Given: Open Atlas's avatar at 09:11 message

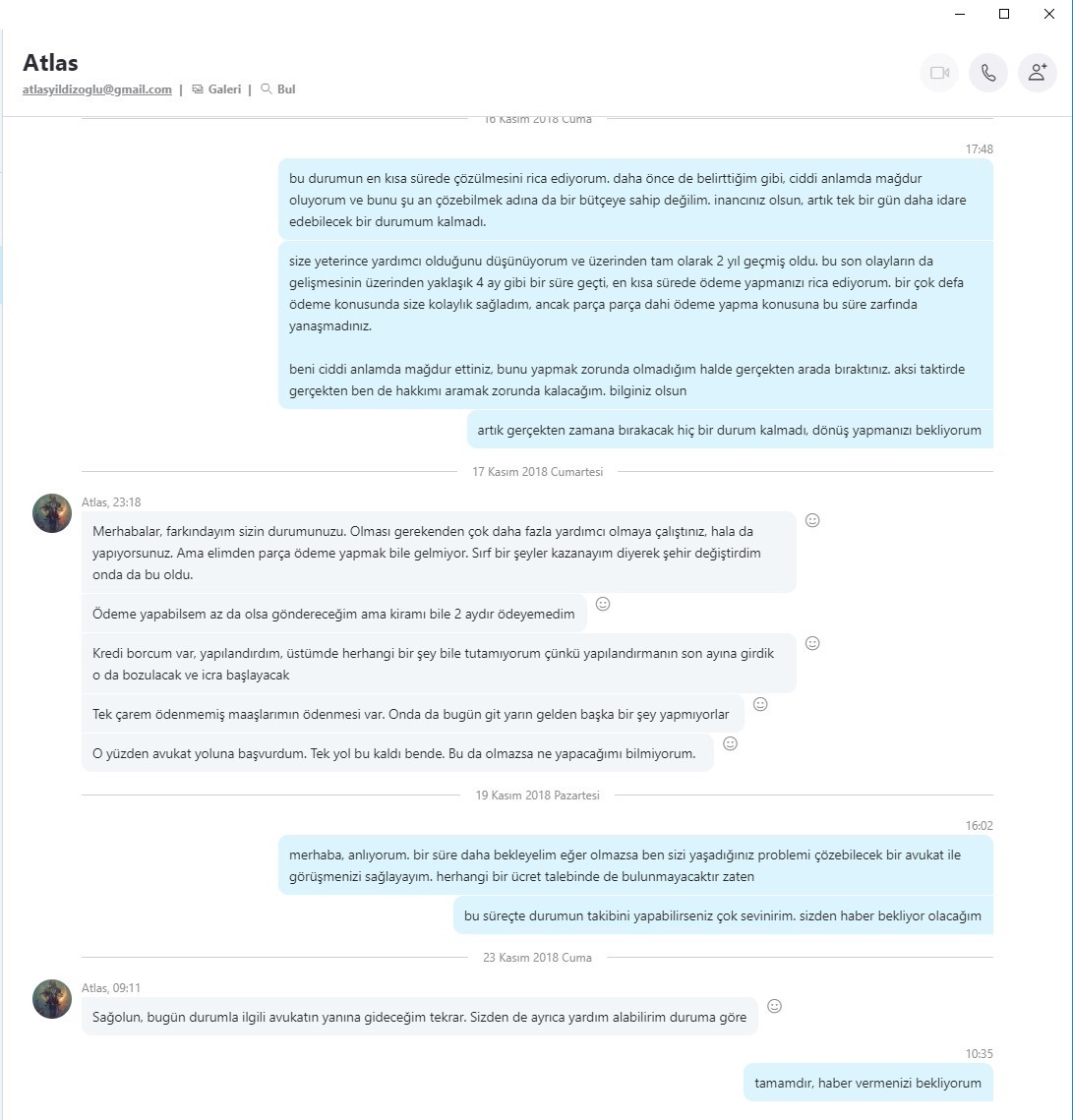Looking at the screenshot, I should [x=52, y=999].
